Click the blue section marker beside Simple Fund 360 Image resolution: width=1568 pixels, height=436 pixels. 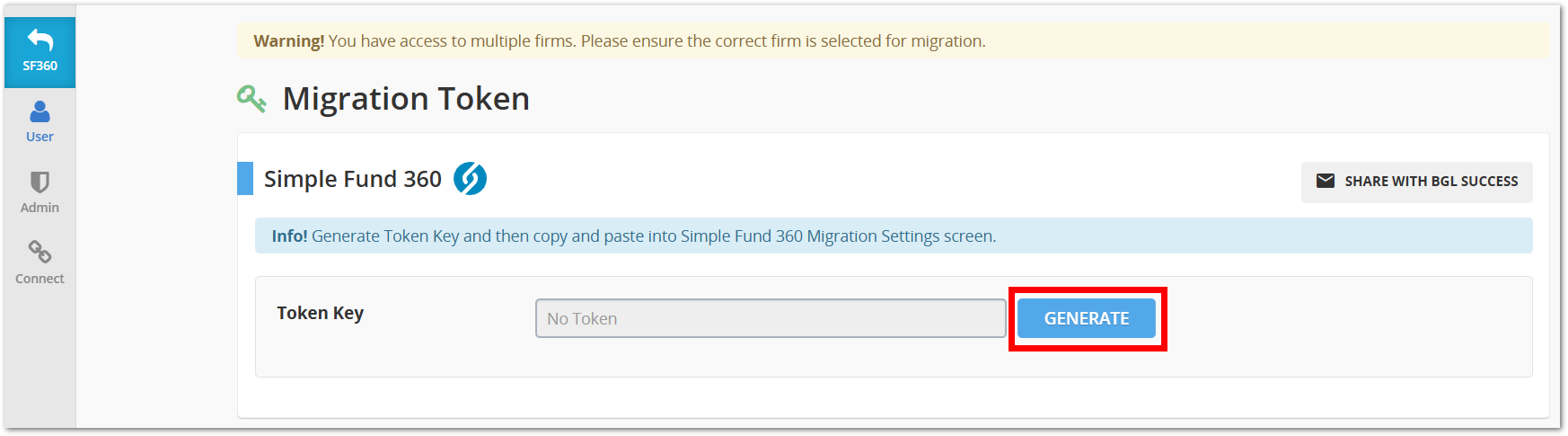tap(245, 178)
